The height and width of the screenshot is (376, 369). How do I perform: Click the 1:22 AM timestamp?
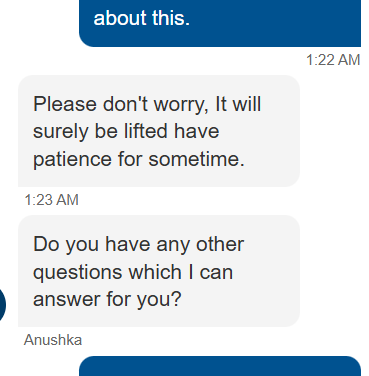click(333, 60)
